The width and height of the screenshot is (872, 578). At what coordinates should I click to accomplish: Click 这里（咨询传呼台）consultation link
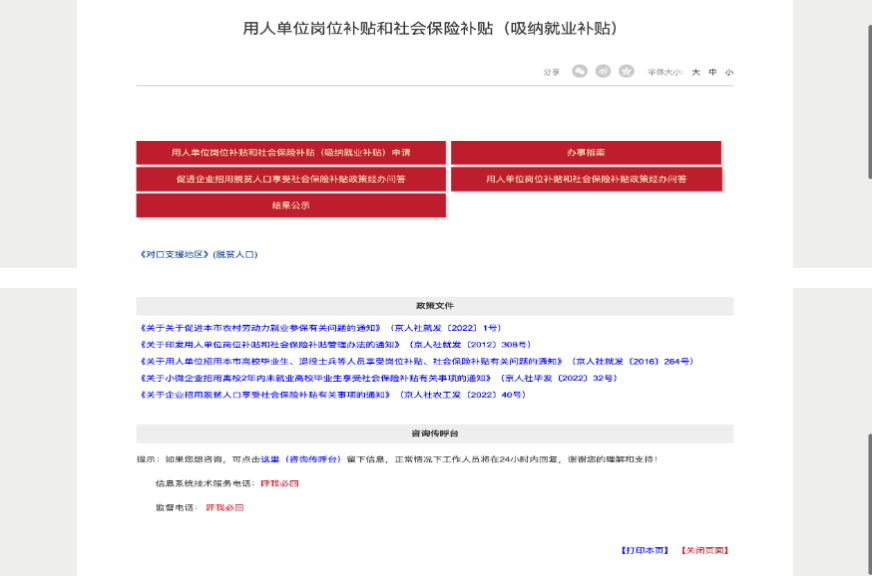300,459
